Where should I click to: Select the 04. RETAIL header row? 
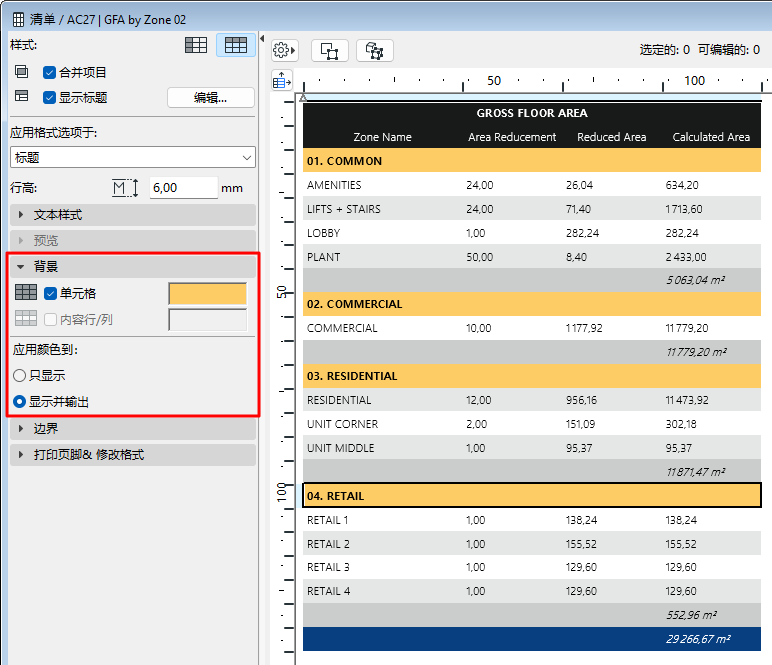(x=532, y=495)
